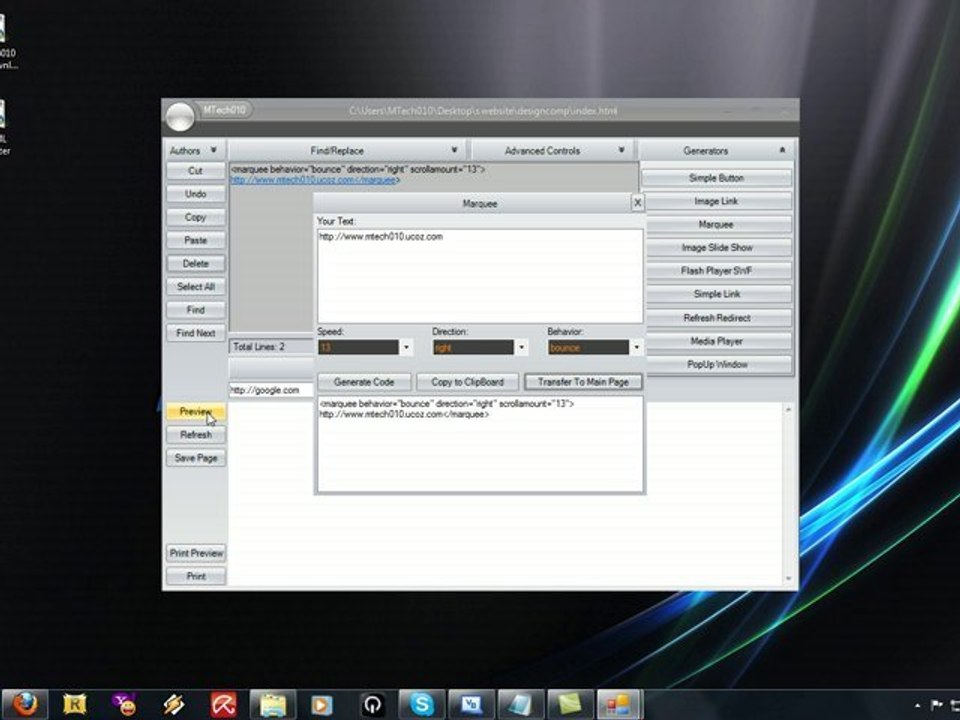Open the Authors menu
The image size is (960, 720).
193,150
